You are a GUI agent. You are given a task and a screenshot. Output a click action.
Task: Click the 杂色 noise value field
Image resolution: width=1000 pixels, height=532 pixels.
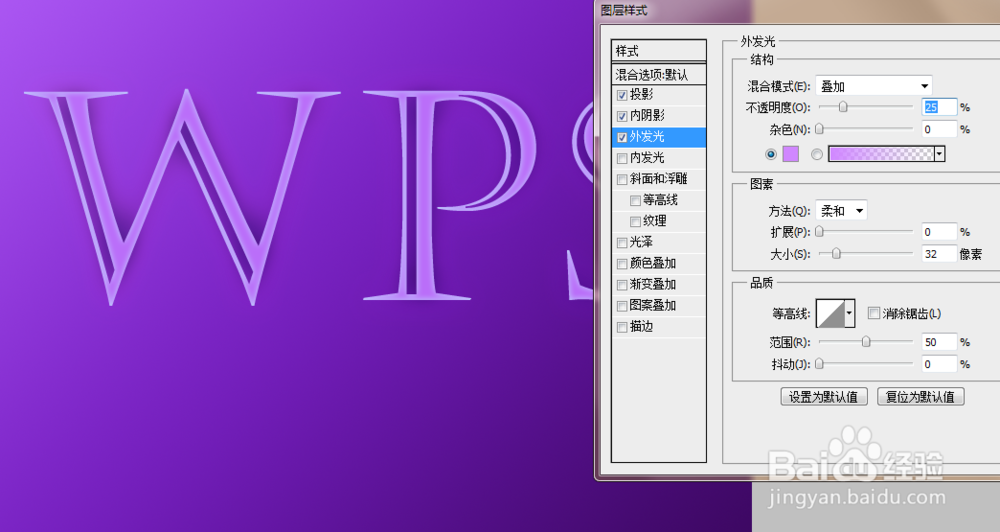coord(939,129)
